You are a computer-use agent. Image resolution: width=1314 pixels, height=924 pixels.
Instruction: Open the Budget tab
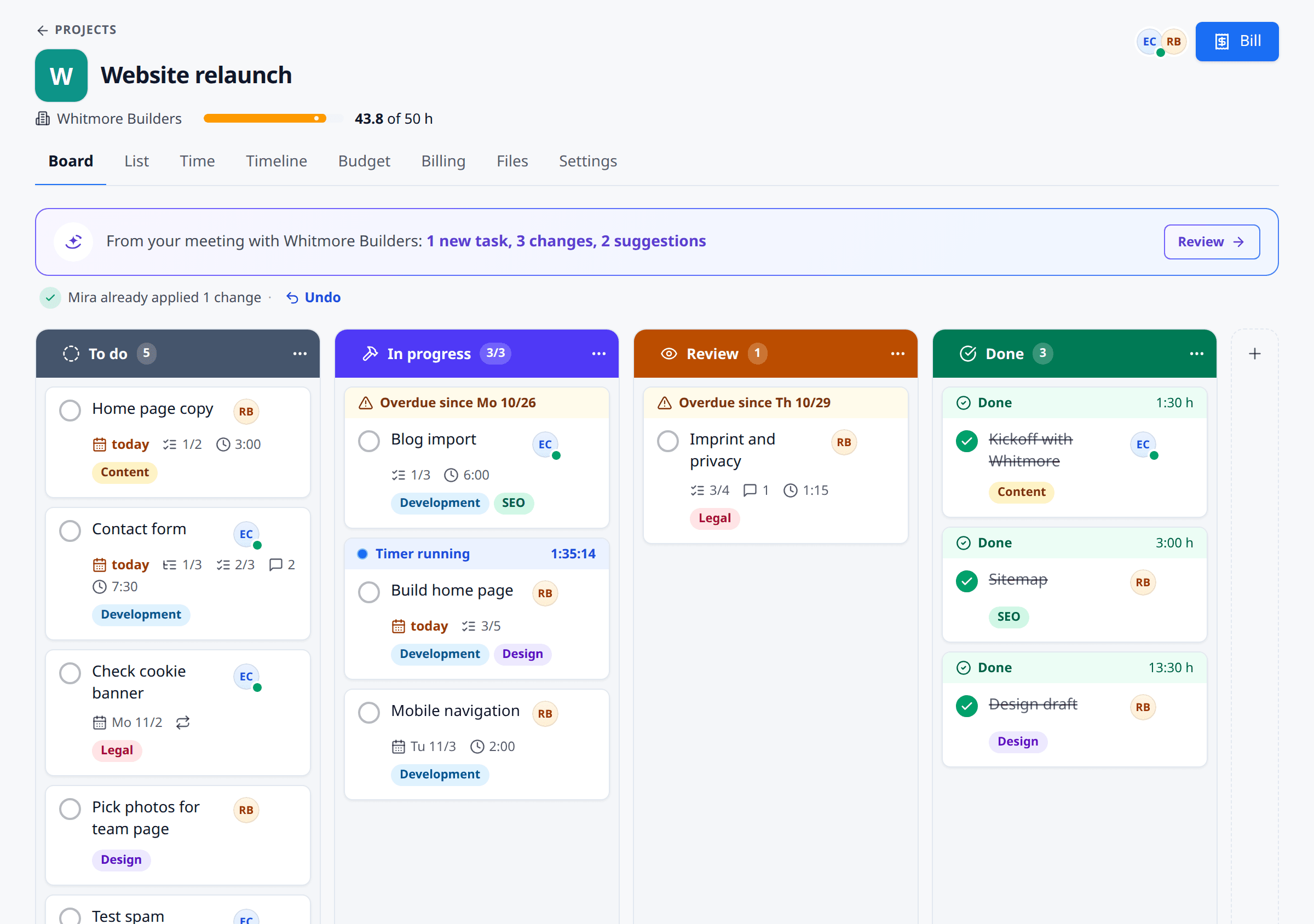364,161
